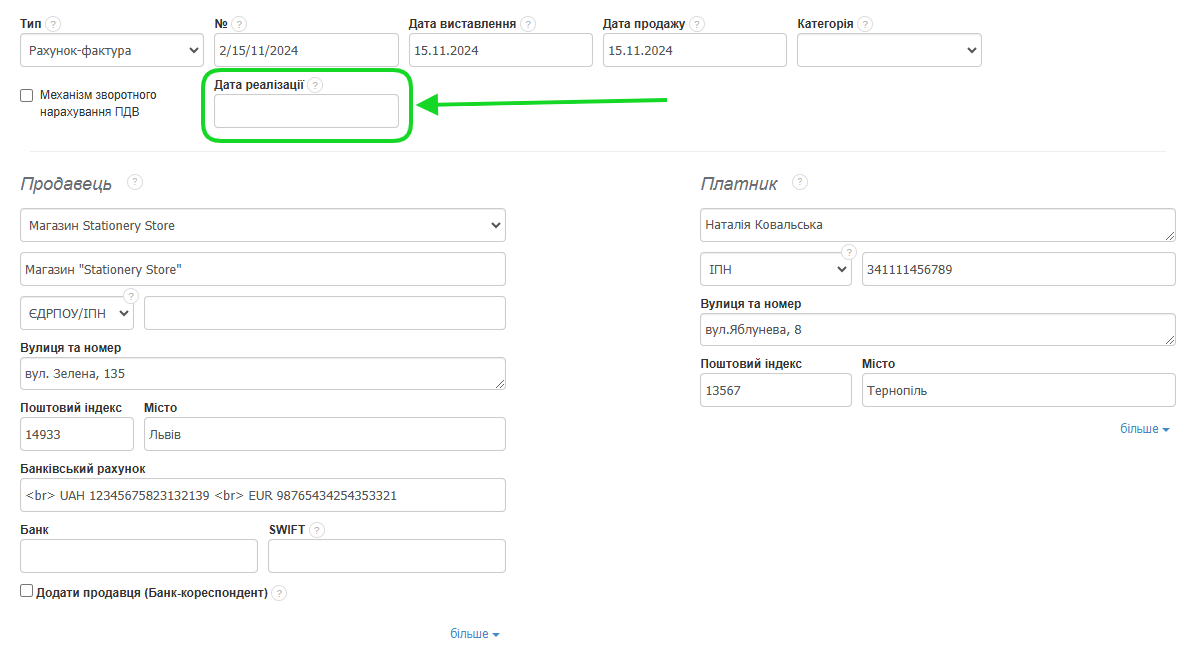
Task: Click help icon beside Дата реалізації
Action: 316,86
